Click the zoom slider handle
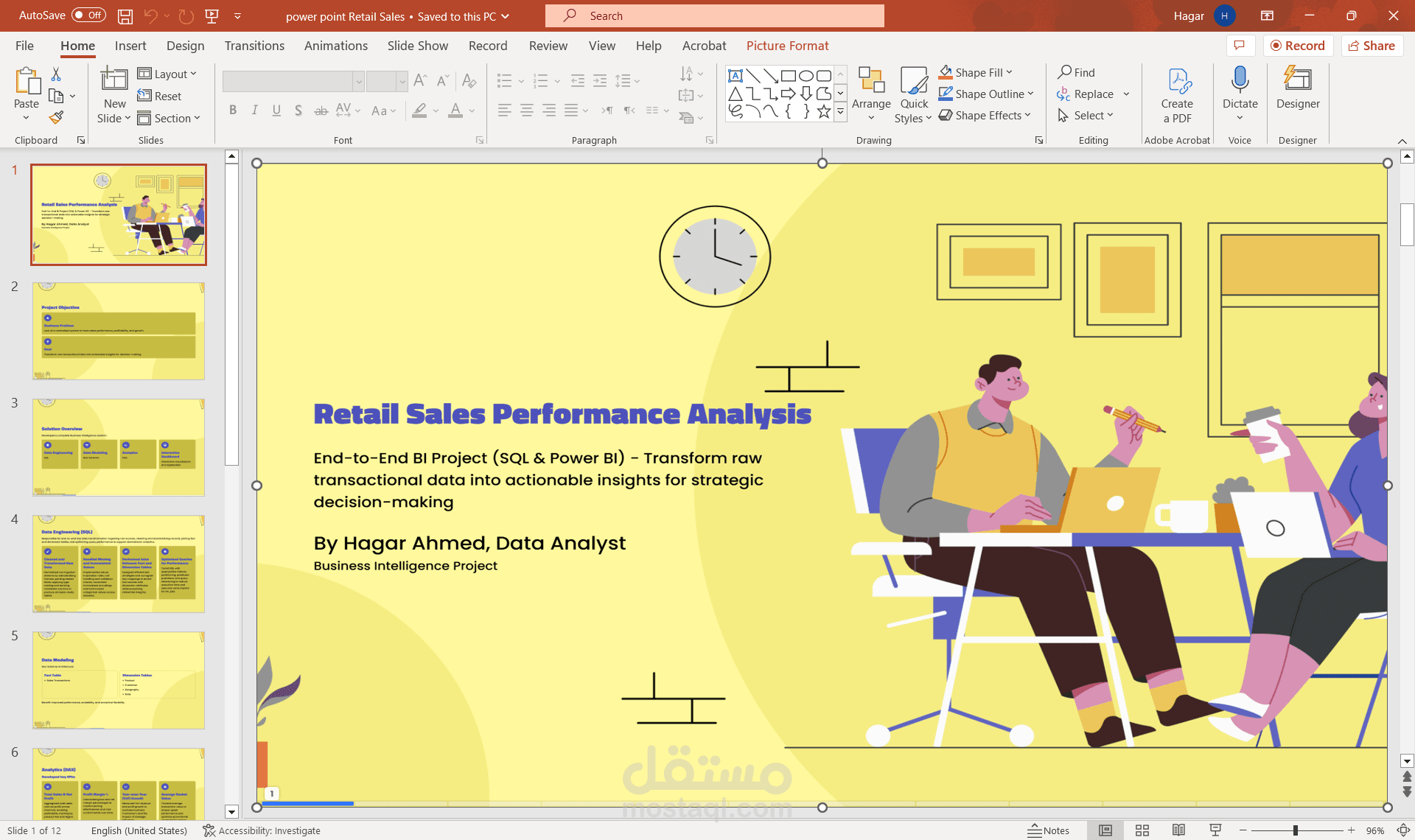This screenshot has height=840, width=1415. tap(1295, 830)
